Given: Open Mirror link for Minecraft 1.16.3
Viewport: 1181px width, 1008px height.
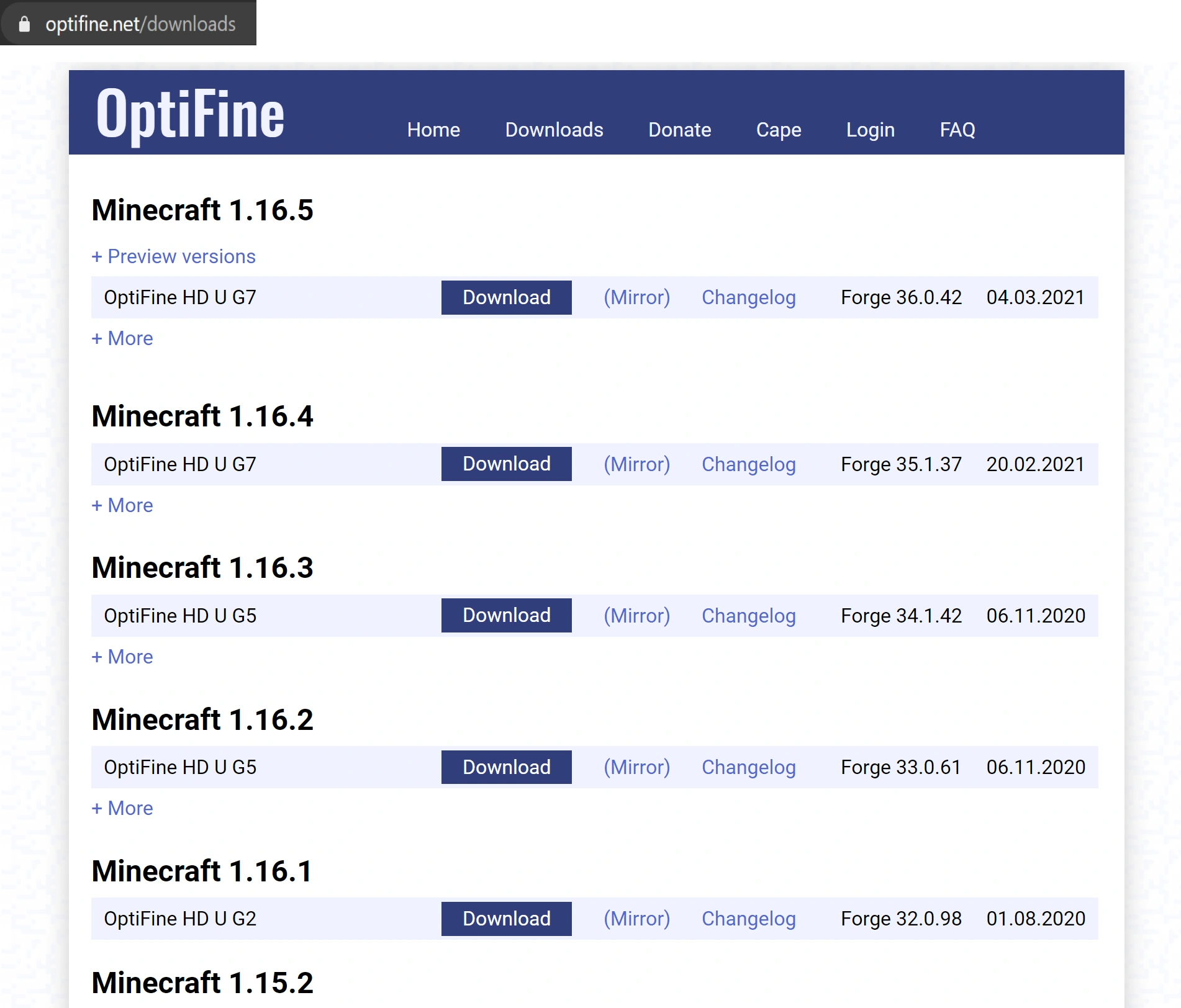Looking at the screenshot, I should point(636,616).
